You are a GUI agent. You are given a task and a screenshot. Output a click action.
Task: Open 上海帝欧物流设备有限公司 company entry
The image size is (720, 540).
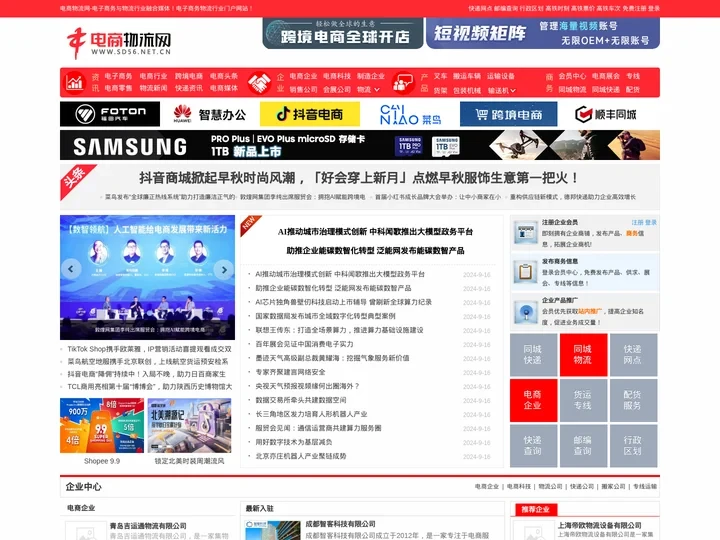point(600,525)
